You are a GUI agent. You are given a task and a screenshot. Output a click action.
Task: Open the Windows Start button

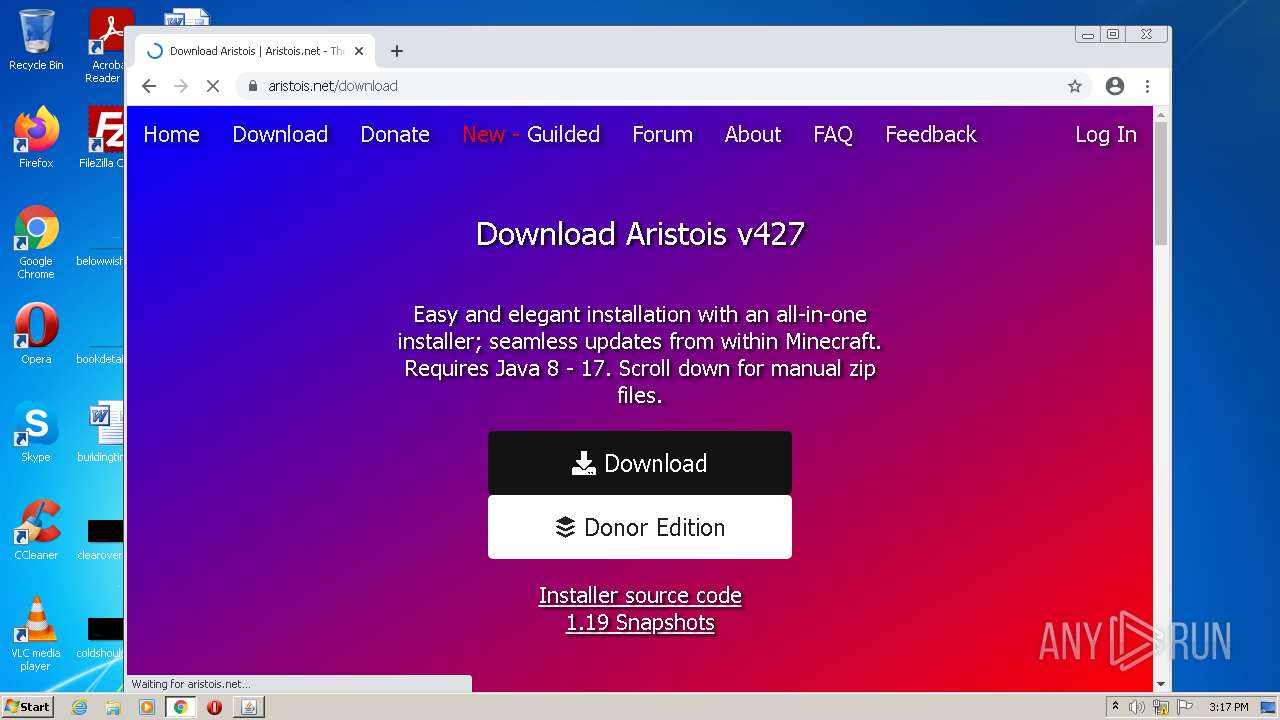[x=27, y=707]
